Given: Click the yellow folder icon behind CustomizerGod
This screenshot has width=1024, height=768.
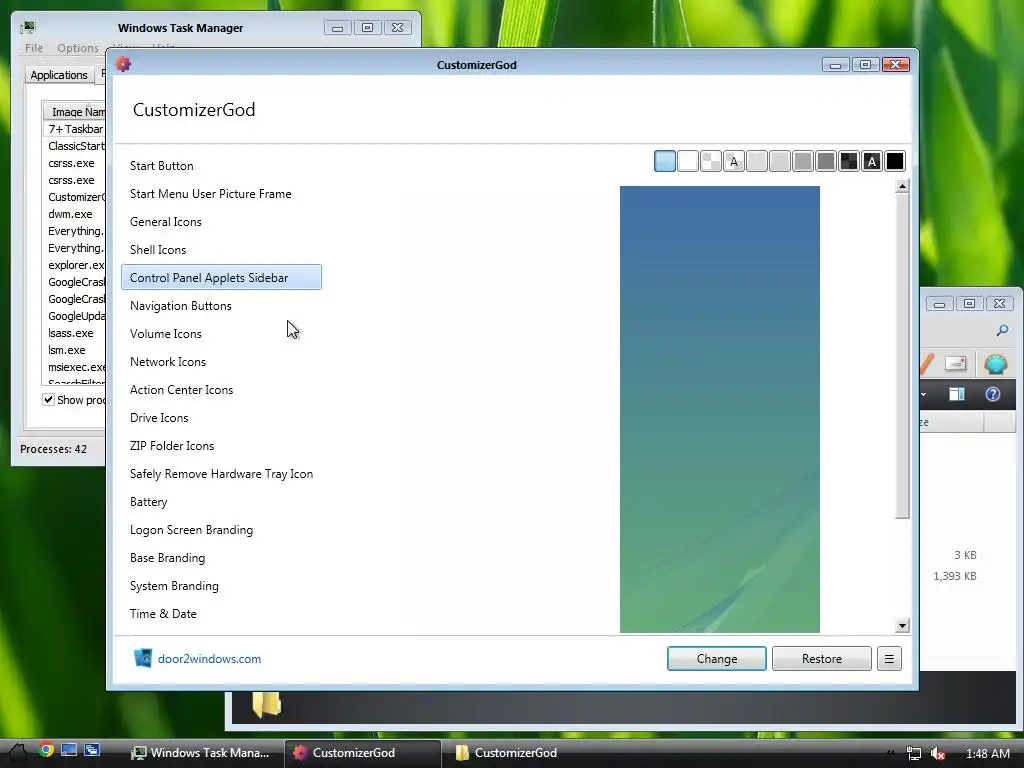Looking at the screenshot, I should point(267,705).
